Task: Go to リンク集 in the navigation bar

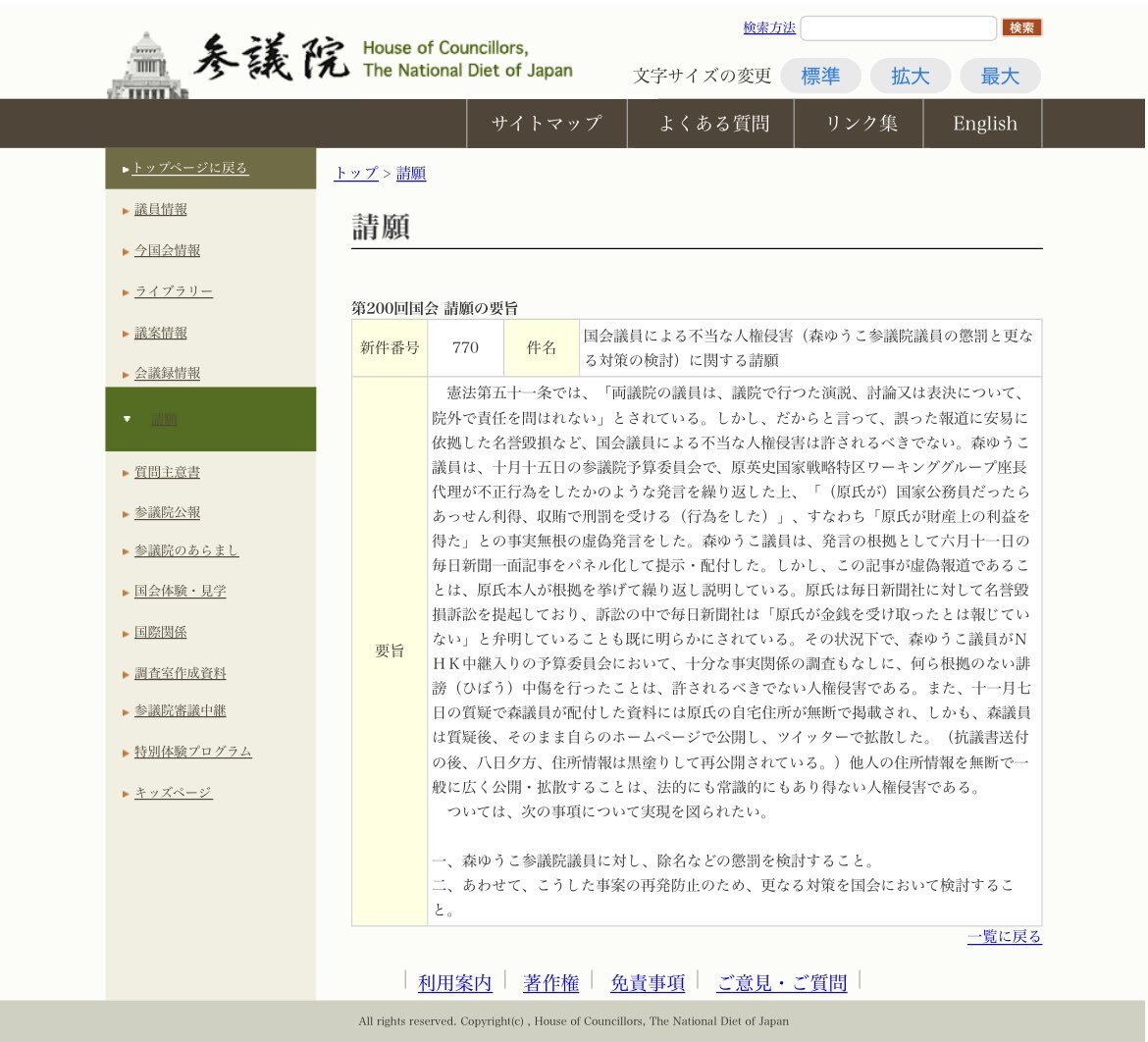Action: click(x=861, y=124)
